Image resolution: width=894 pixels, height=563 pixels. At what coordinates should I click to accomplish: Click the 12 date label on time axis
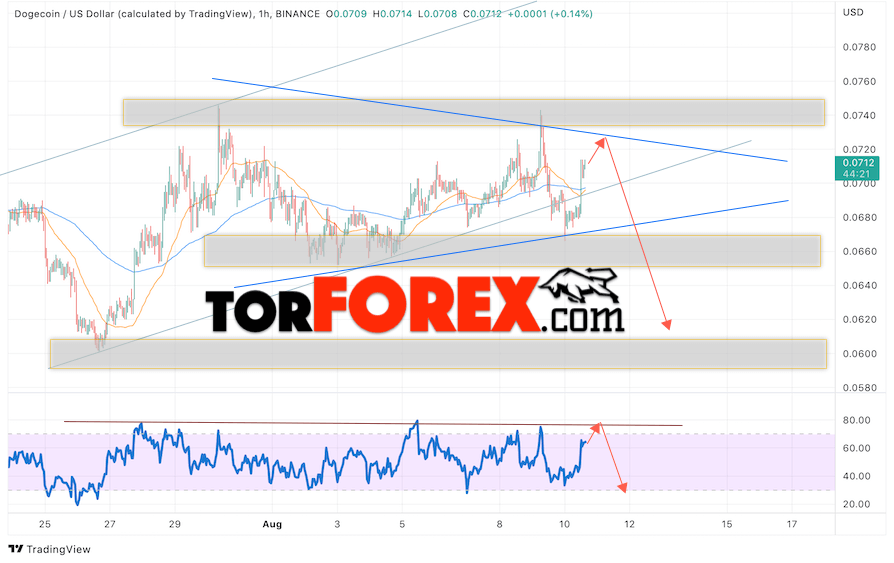(x=629, y=524)
